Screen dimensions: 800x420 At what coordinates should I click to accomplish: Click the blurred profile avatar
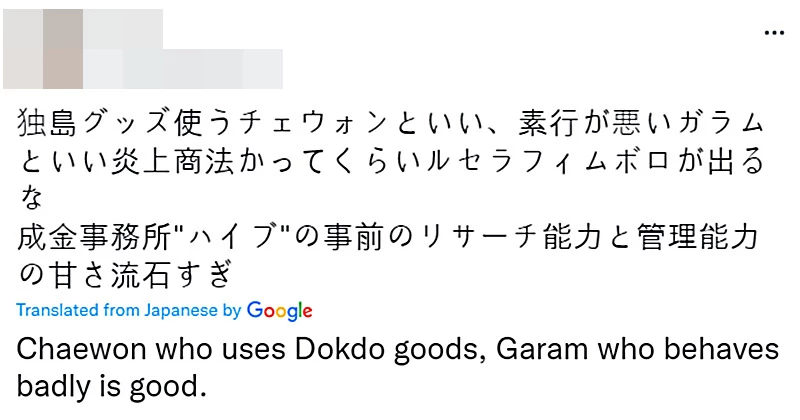click(43, 49)
